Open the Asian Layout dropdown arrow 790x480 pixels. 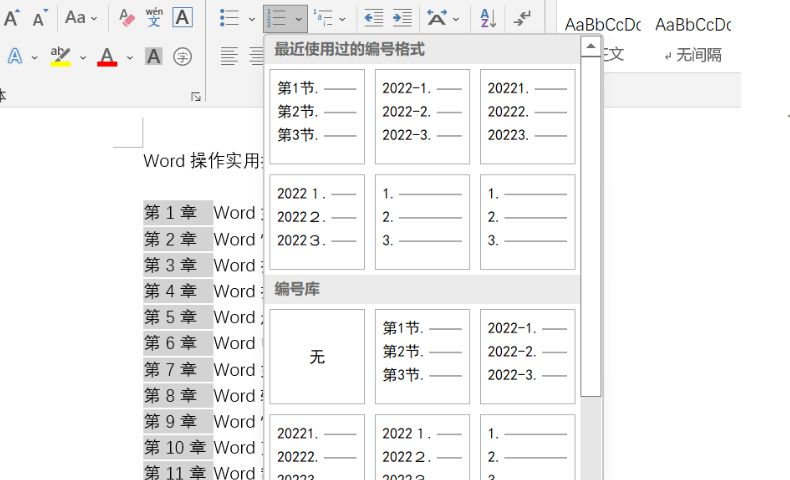(456, 19)
